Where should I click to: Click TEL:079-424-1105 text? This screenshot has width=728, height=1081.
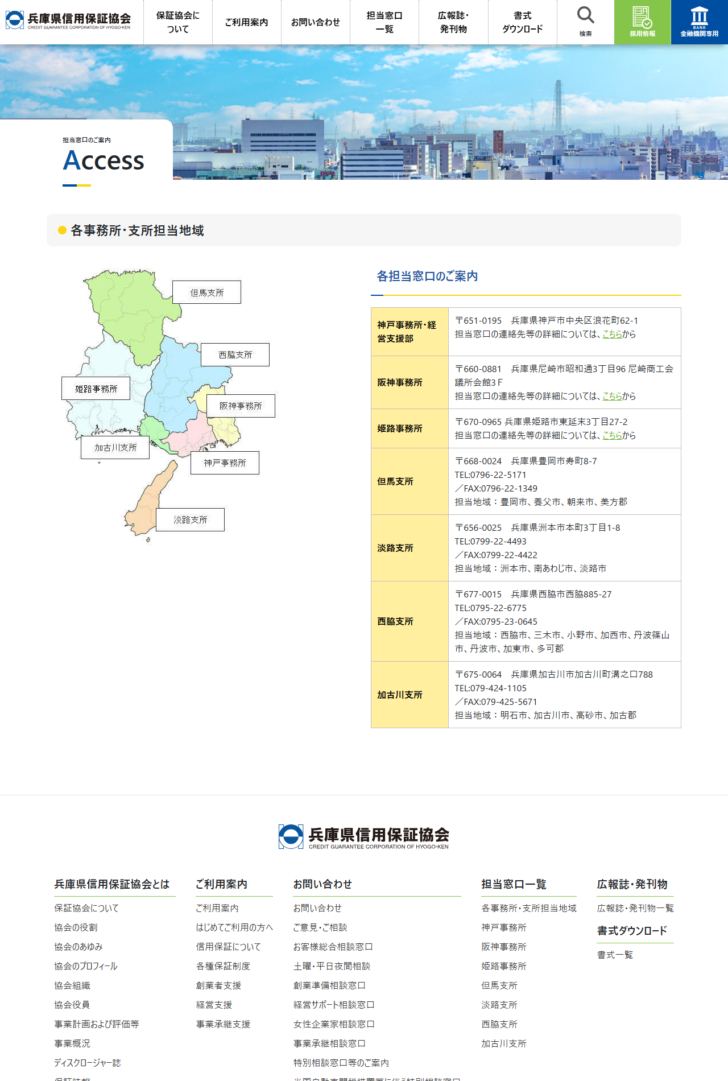(490, 688)
